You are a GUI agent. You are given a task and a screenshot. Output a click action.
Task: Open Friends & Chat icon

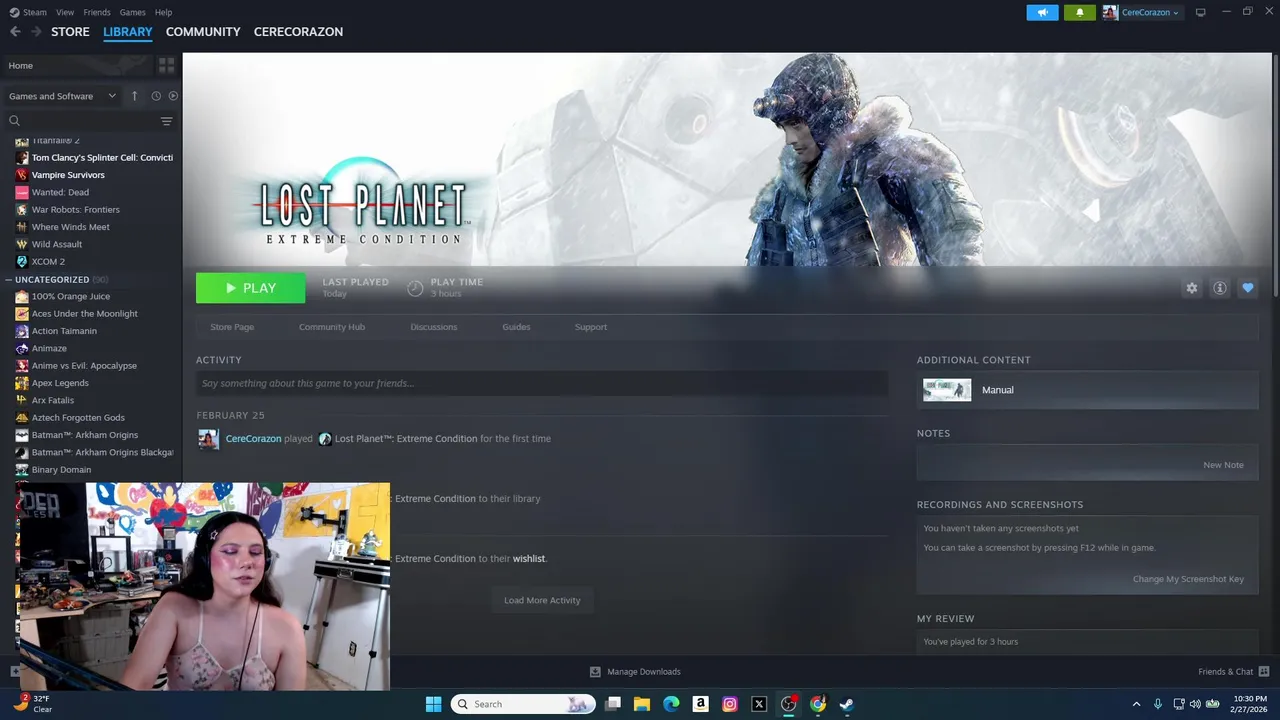(1263, 672)
